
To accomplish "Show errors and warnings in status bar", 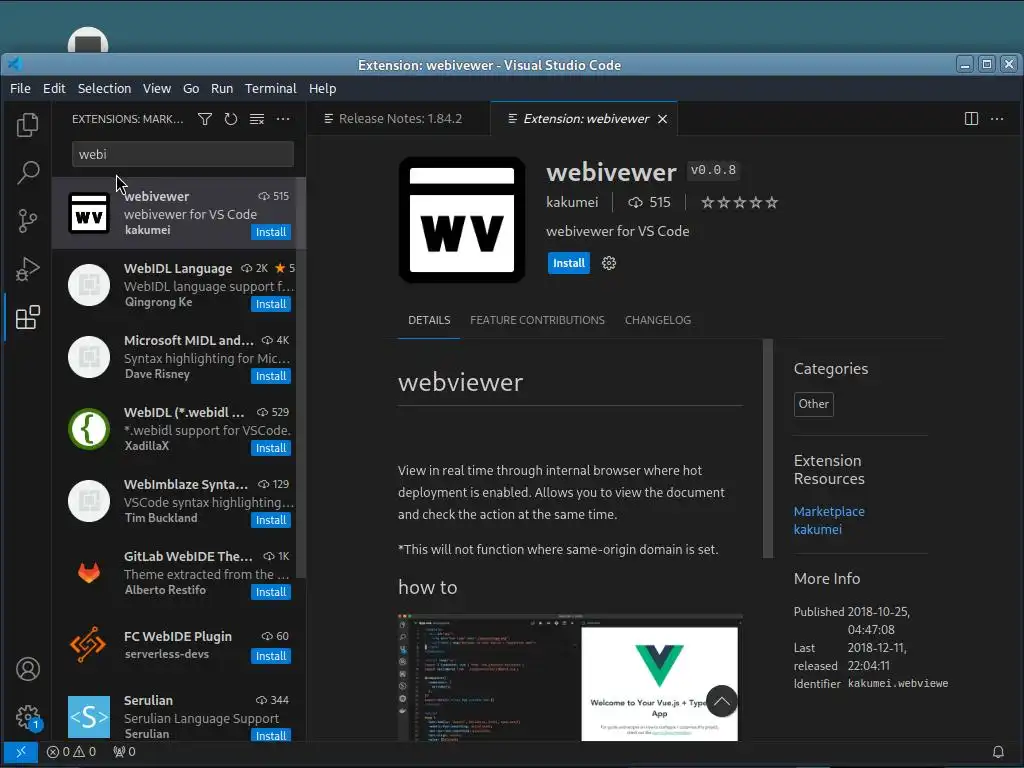I will (71, 752).
